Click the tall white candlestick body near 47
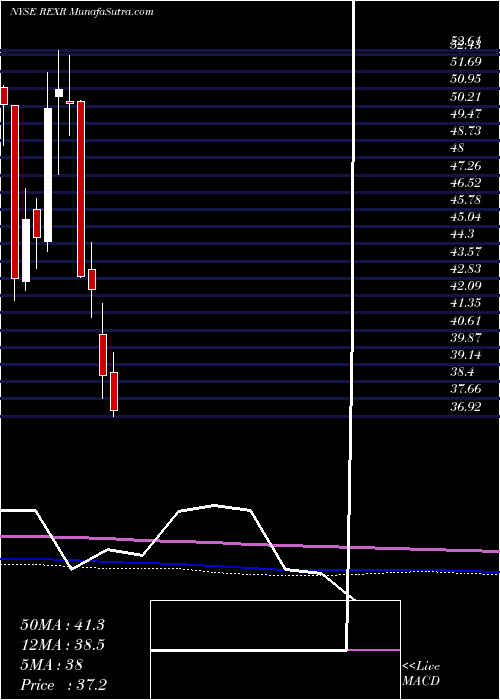The height and width of the screenshot is (700, 500). [x=48, y=175]
